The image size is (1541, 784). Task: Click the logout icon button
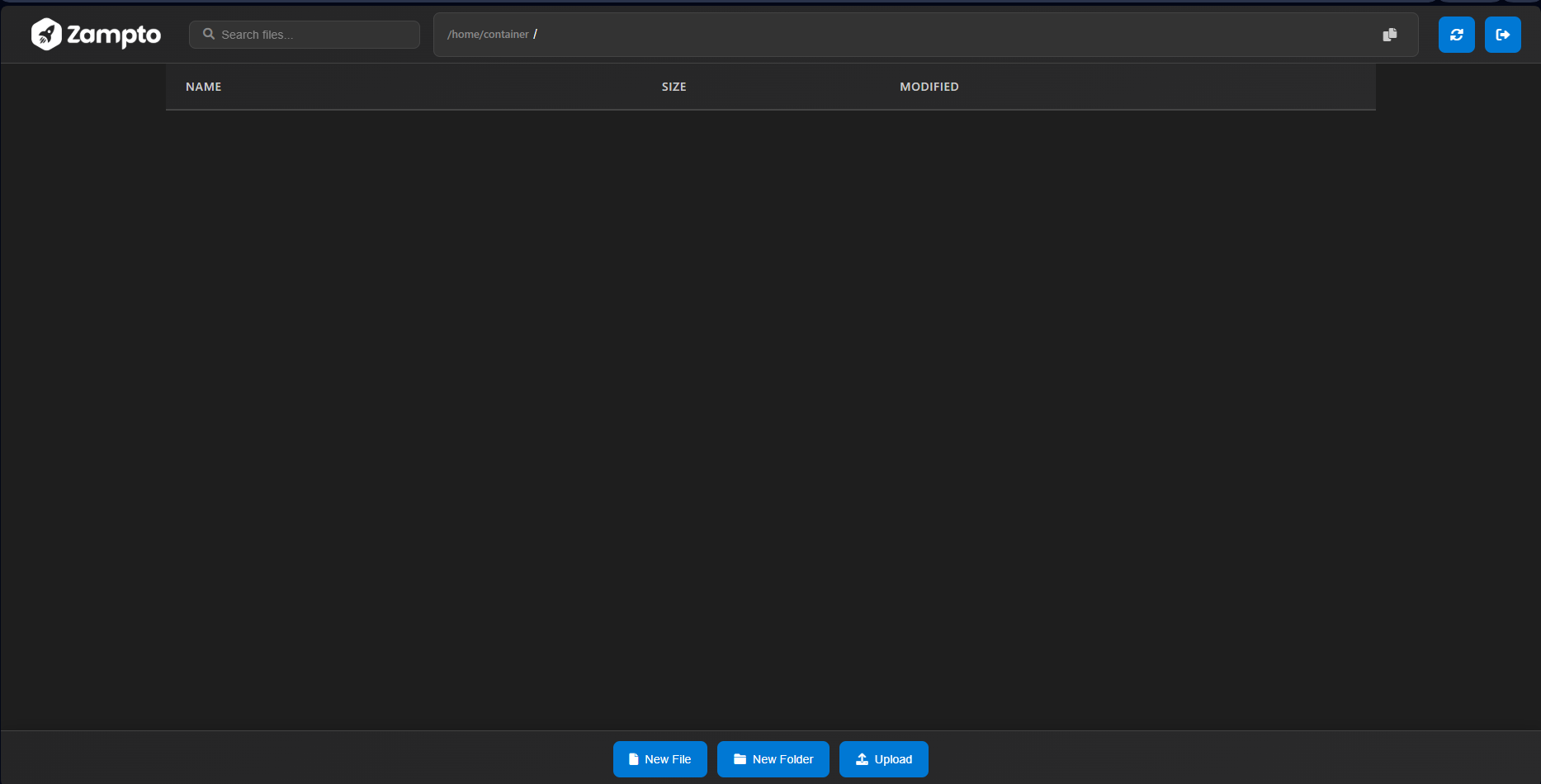(x=1502, y=34)
